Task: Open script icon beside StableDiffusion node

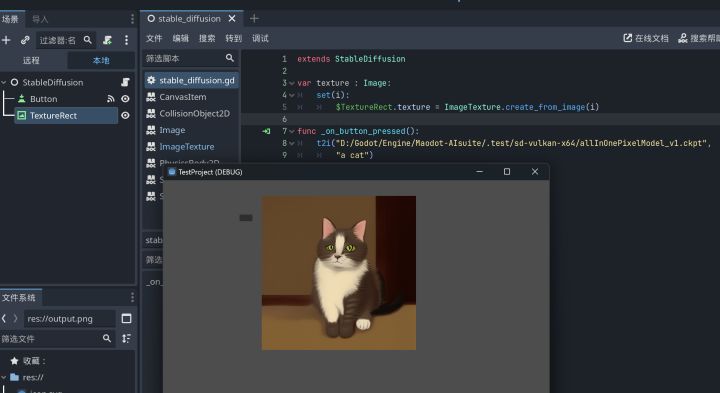Action: [x=125, y=82]
